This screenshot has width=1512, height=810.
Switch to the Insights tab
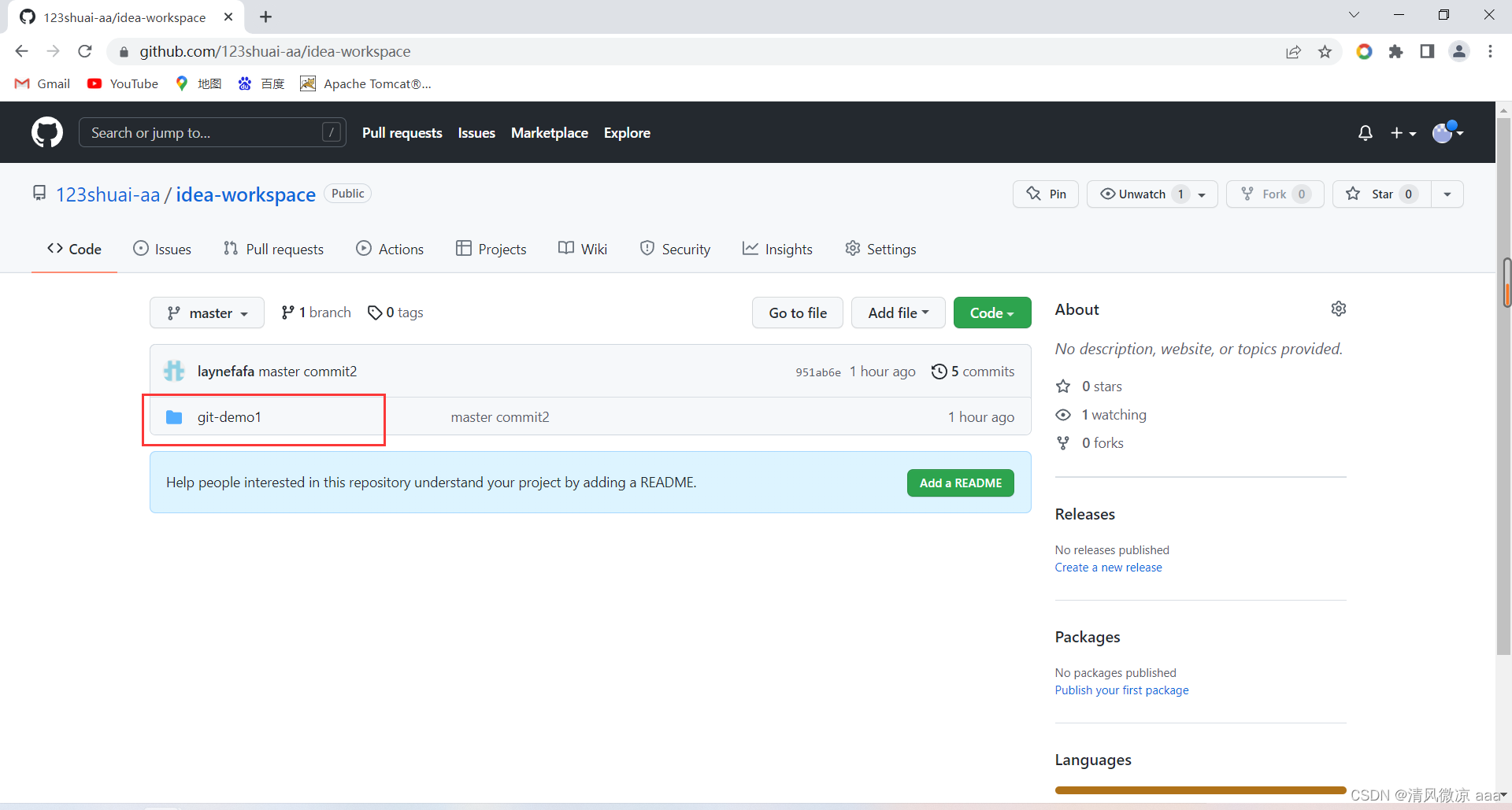[x=777, y=249]
